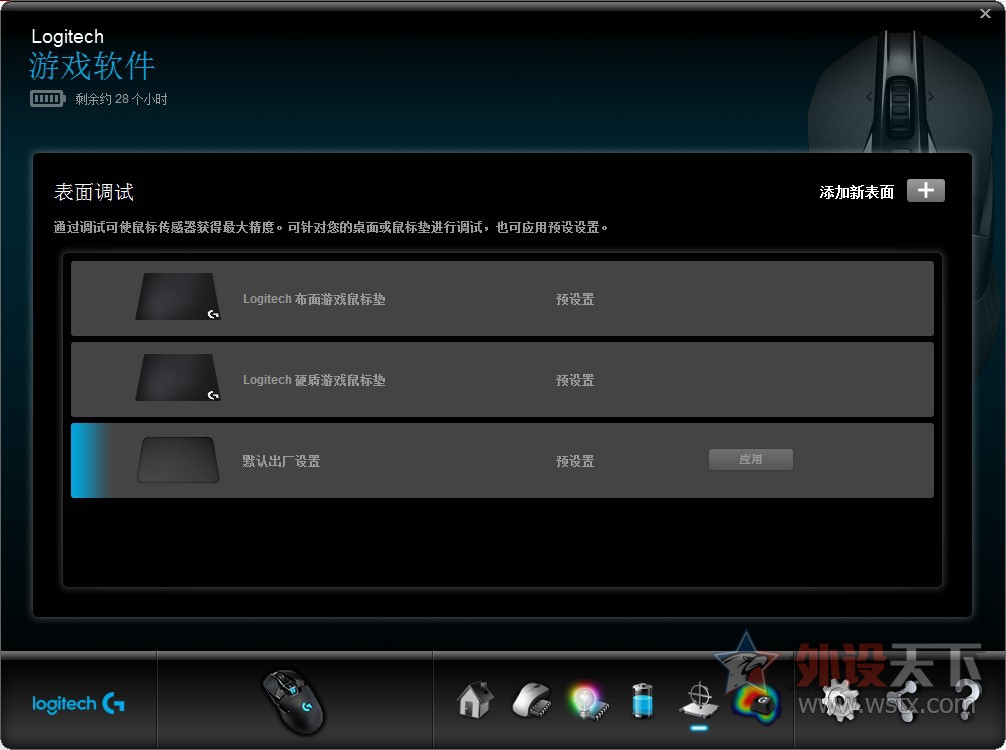Click 预设置 in the default factory row
The image size is (1006, 750).
(x=575, y=461)
